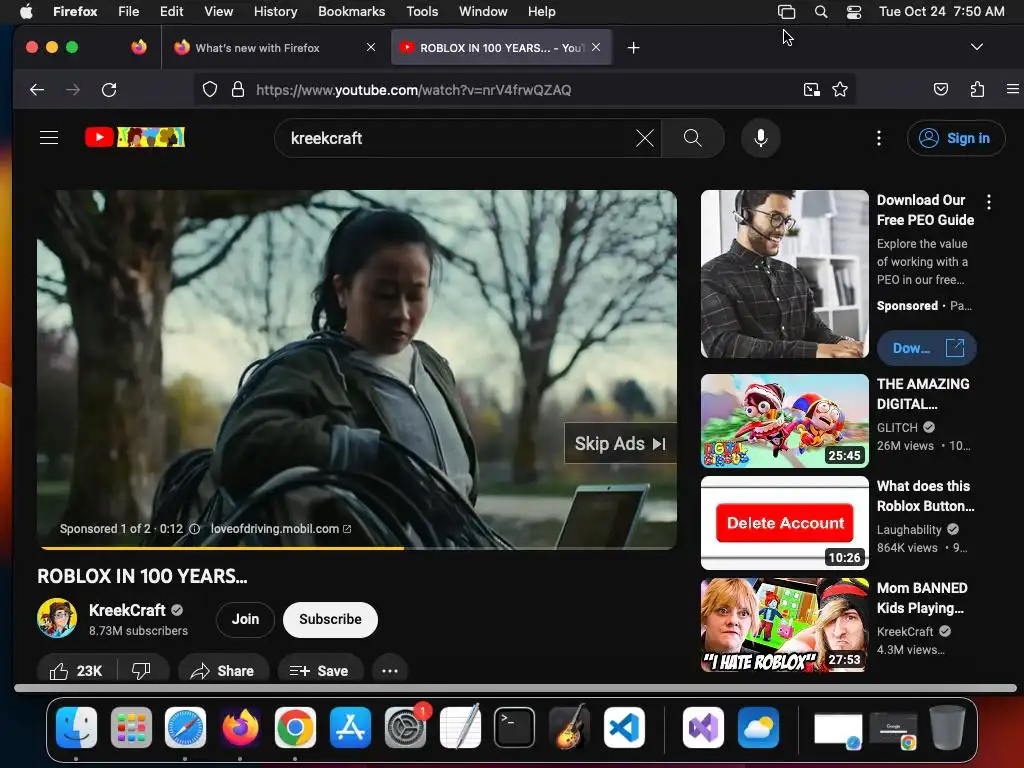Open the GLITCH channel name
This screenshot has height=768, width=1024.
point(897,428)
